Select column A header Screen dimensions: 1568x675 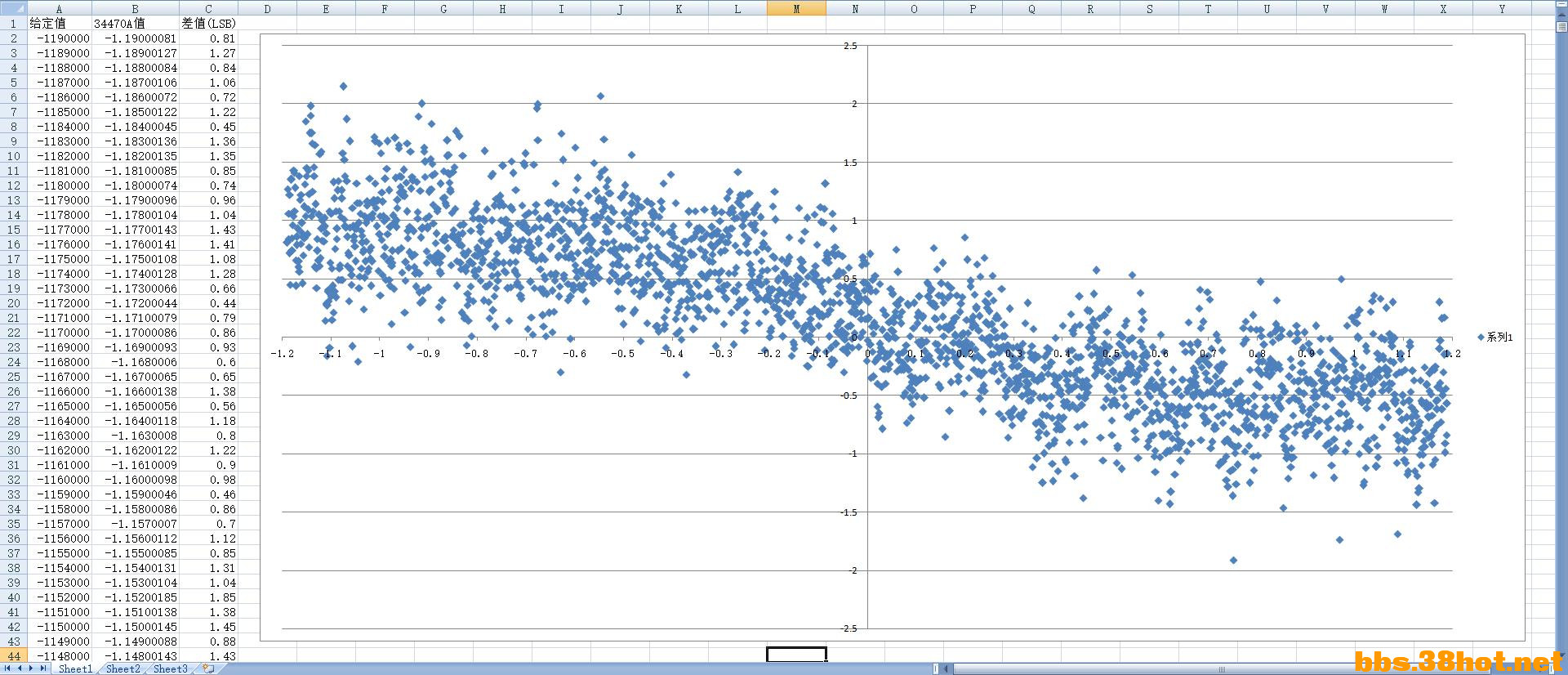pyautogui.click(x=59, y=9)
